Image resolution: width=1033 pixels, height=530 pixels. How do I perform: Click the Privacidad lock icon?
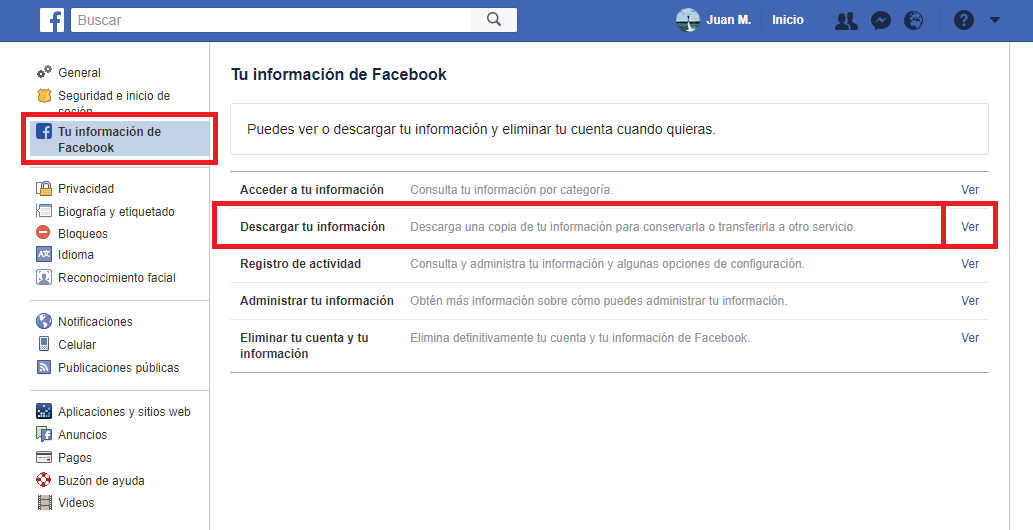pos(44,189)
